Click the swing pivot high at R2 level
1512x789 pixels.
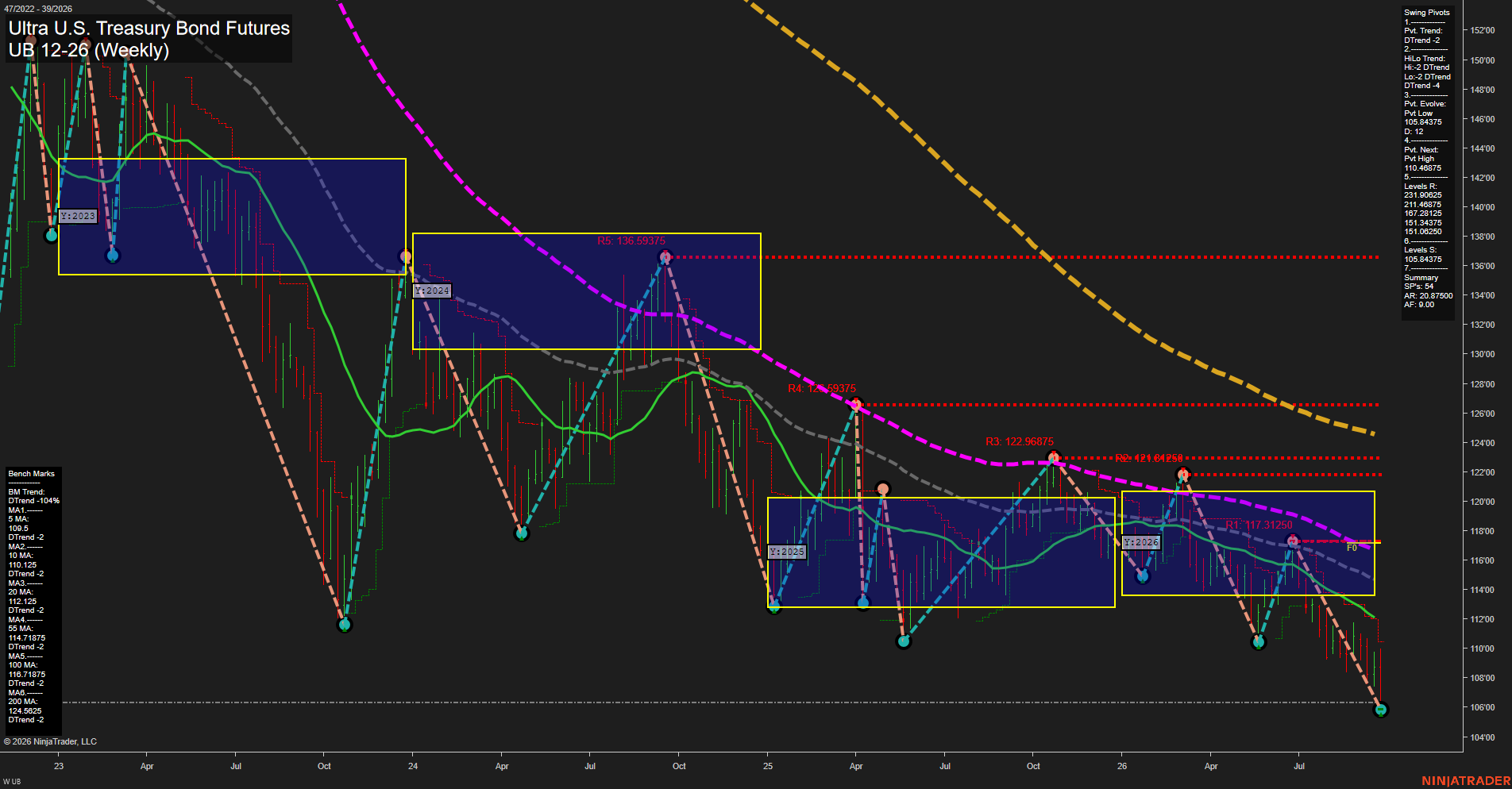coord(1182,475)
